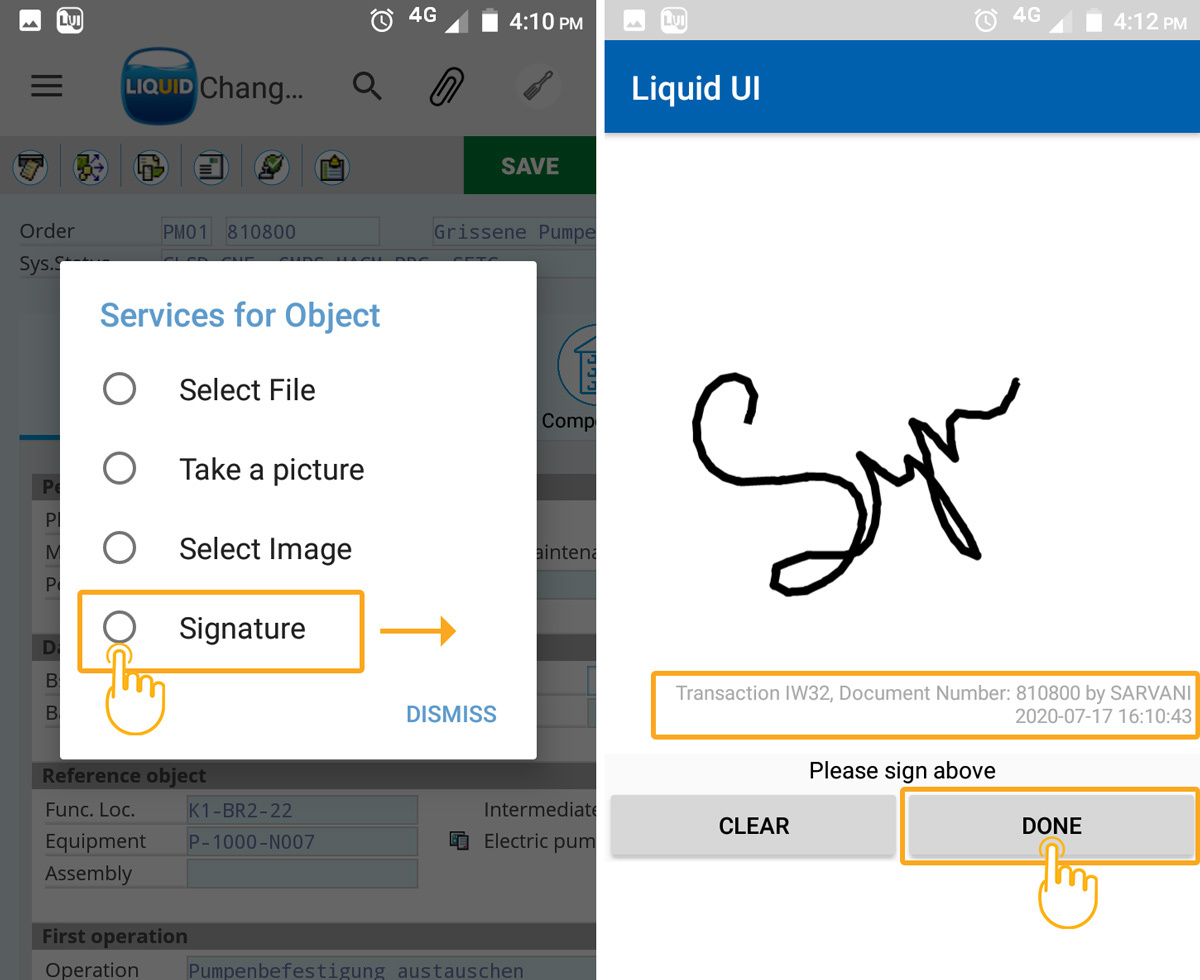Click the toolbar icon with a green checkmark

271,167
